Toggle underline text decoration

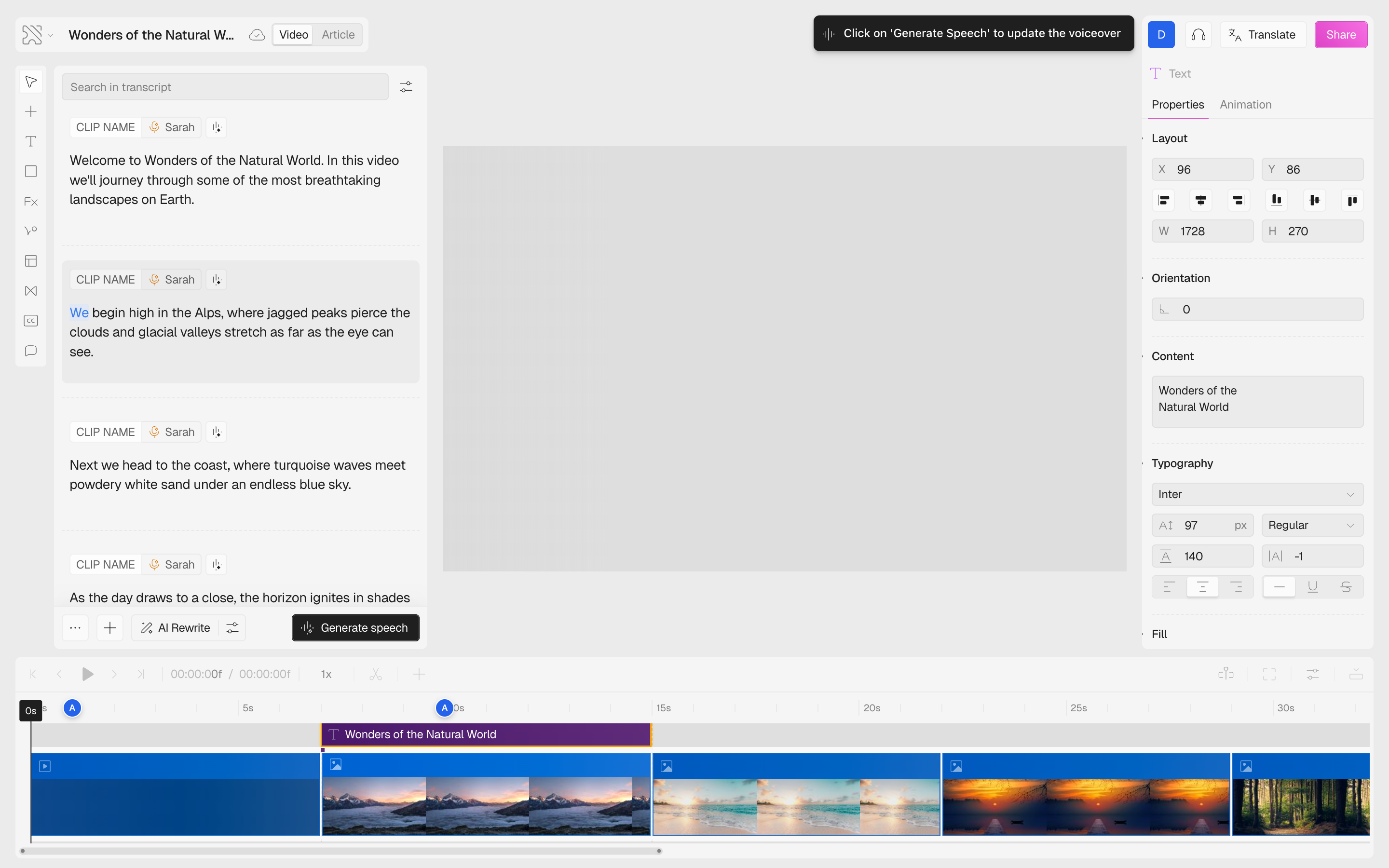tap(1312, 587)
